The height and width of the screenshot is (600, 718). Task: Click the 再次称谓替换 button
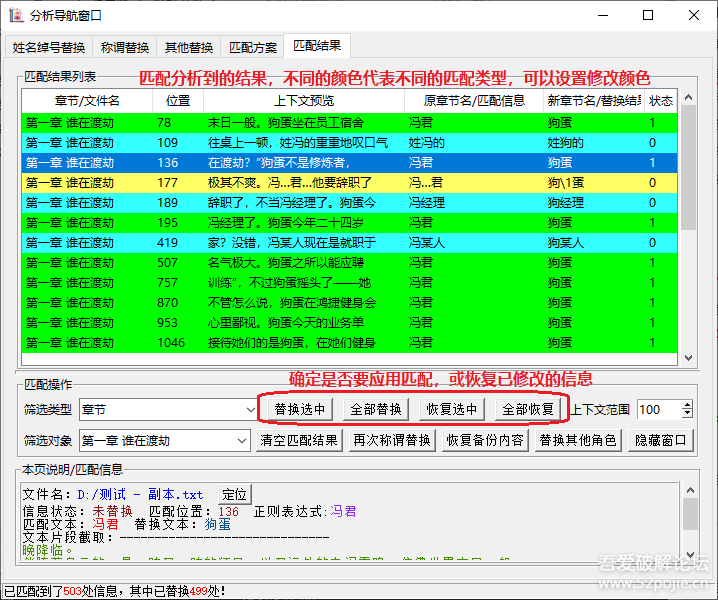[392, 440]
